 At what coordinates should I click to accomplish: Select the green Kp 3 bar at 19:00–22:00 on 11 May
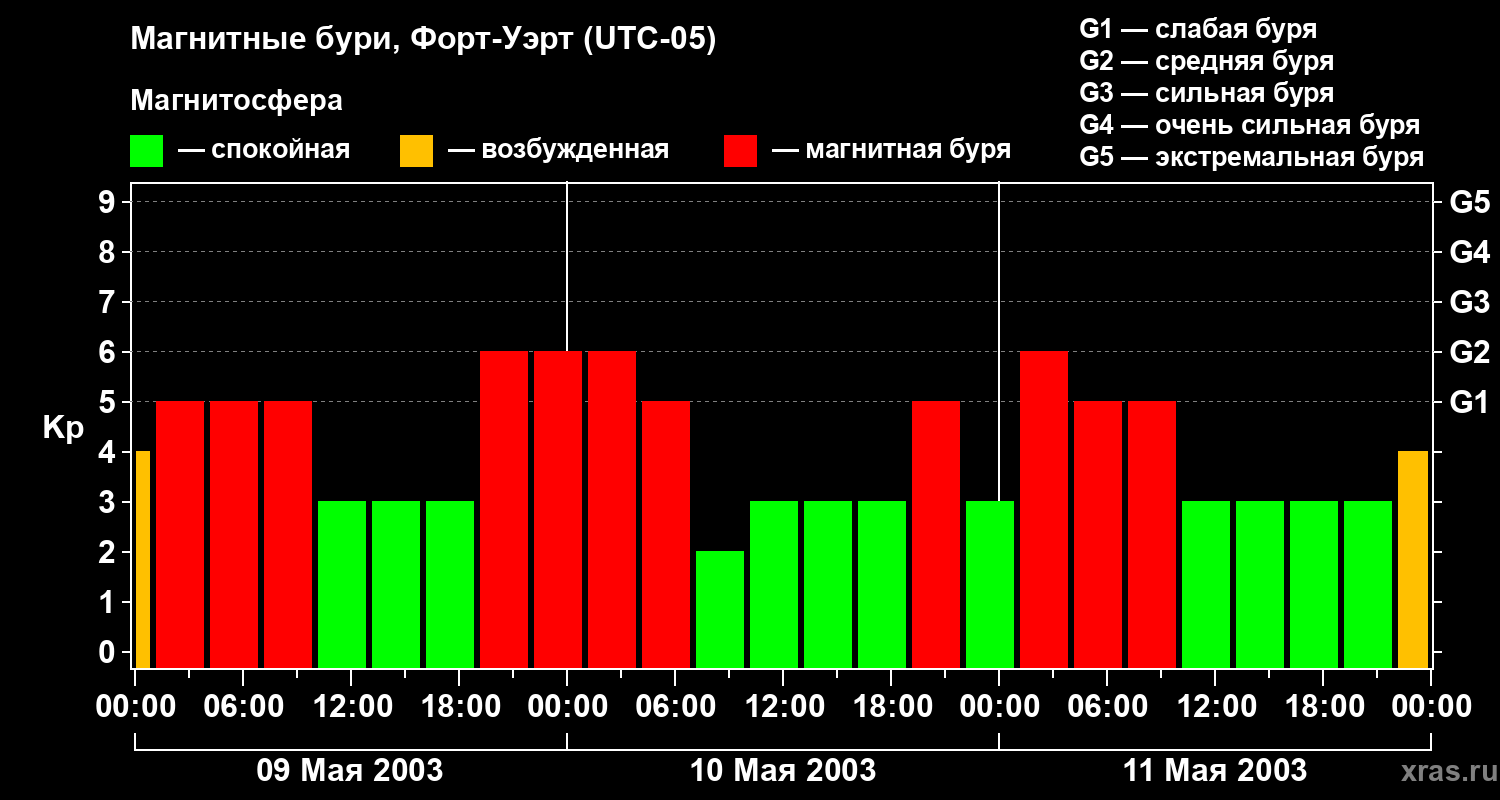point(1368,585)
